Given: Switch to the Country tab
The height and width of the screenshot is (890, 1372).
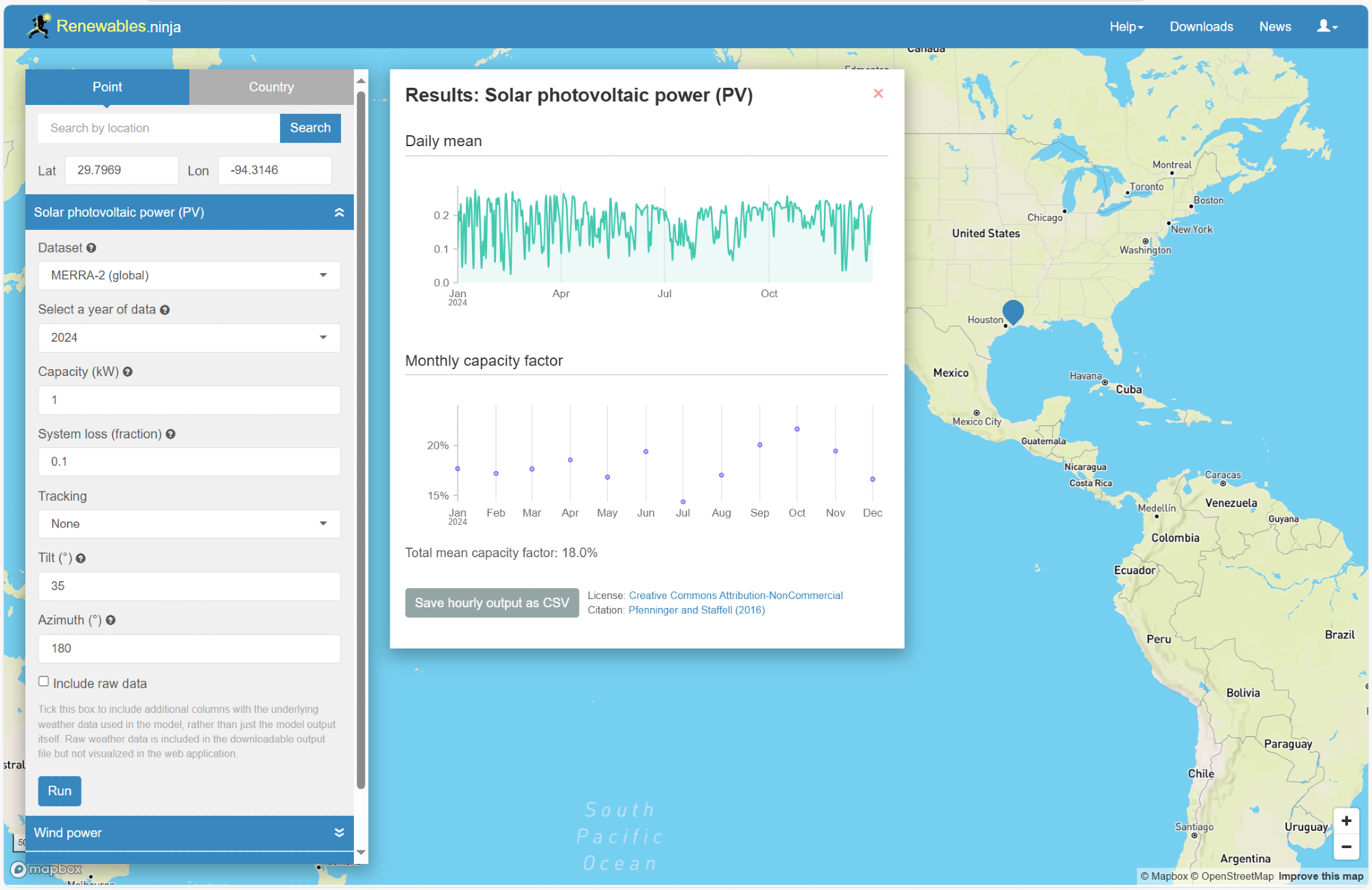Looking at the screenshot, I should tap(271, 87).
